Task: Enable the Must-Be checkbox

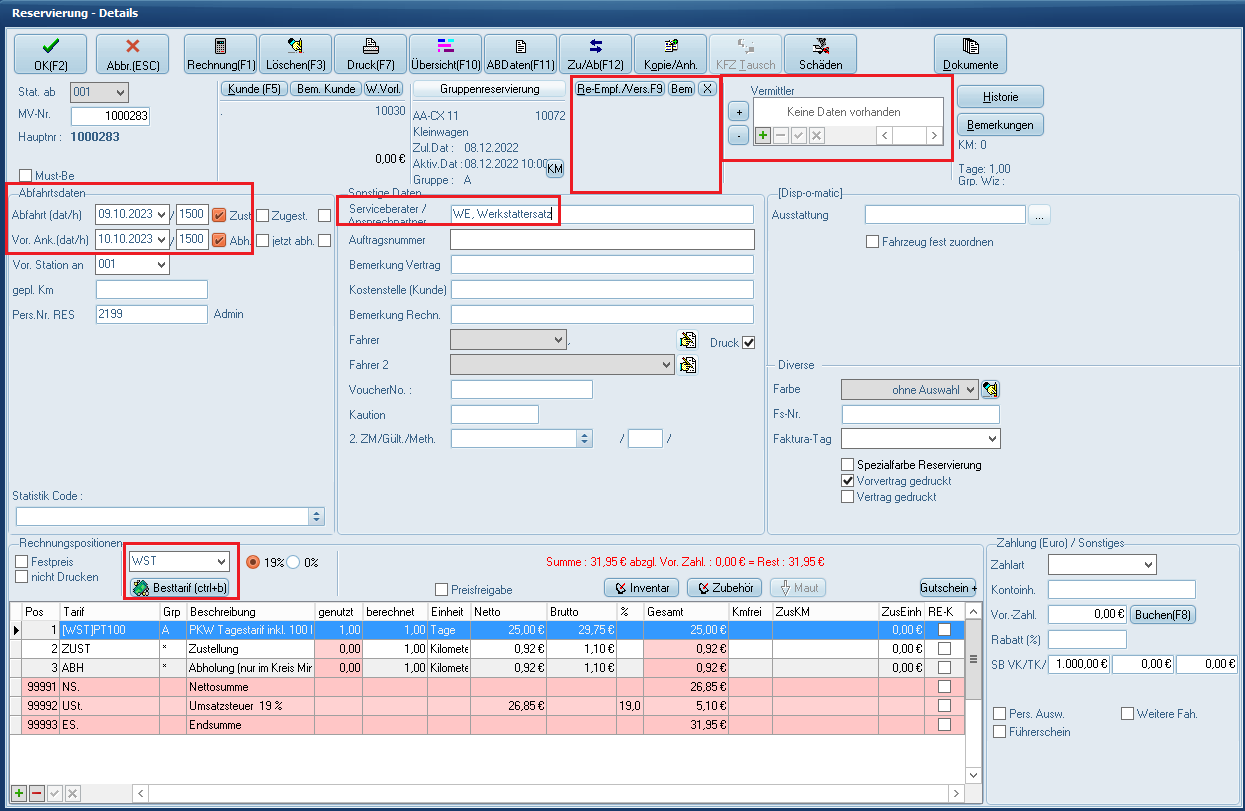Action: pyautogui.click(x=26, y=176)
